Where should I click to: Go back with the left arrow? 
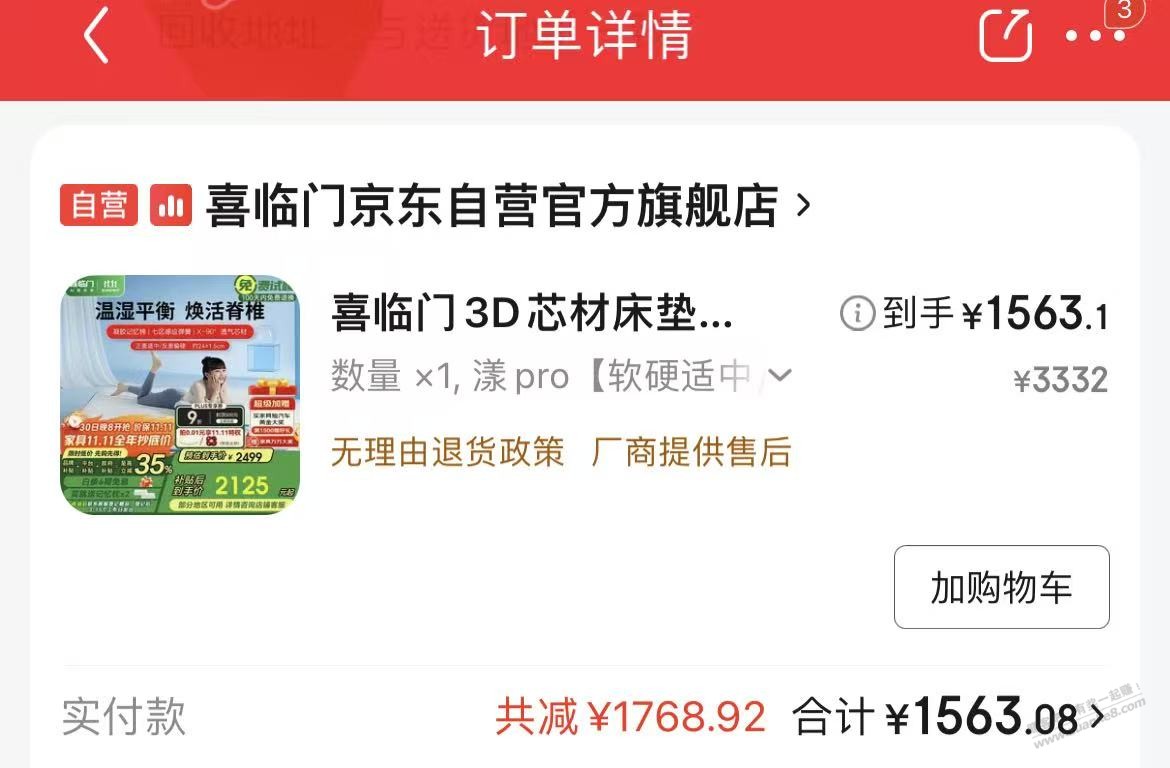click(x=97, y=35)
